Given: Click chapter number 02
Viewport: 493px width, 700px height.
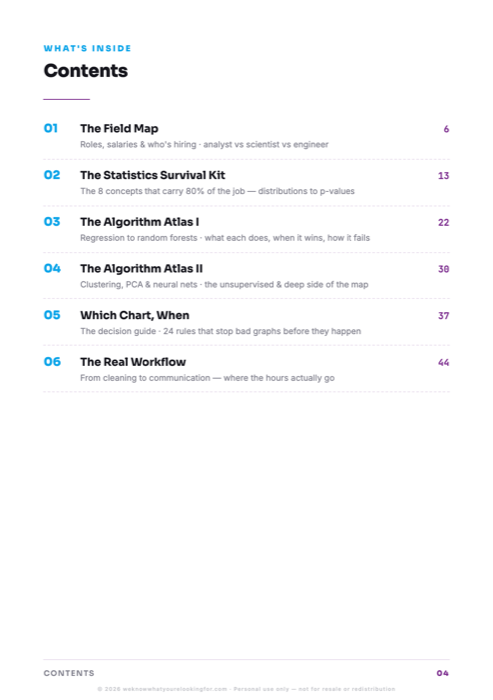Looking at the screenshot, I should tap(52, 175).
